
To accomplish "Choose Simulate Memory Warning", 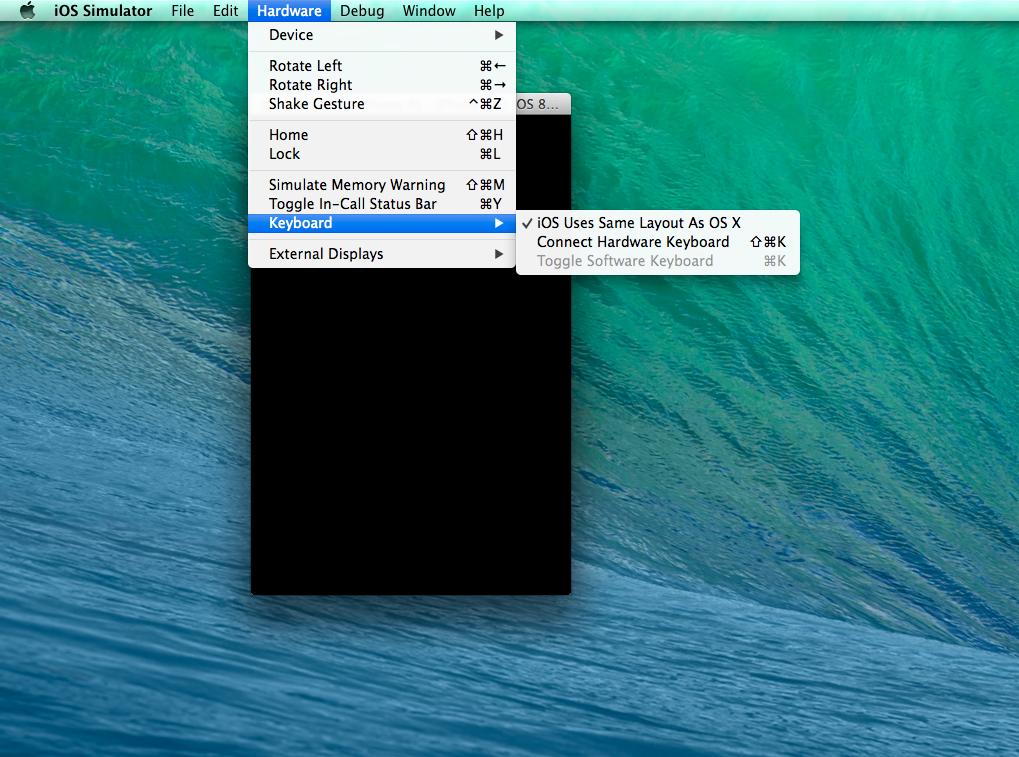I will coord(382,185).
